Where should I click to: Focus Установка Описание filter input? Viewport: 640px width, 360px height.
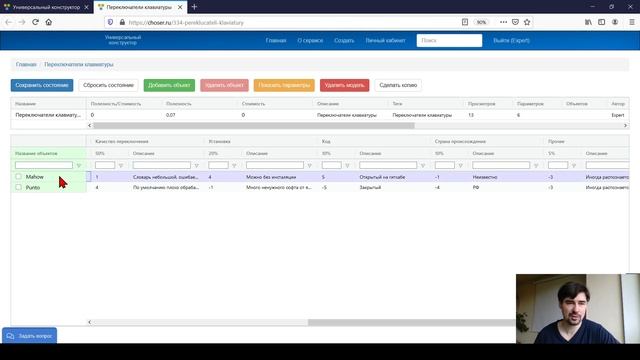(275, 165)
